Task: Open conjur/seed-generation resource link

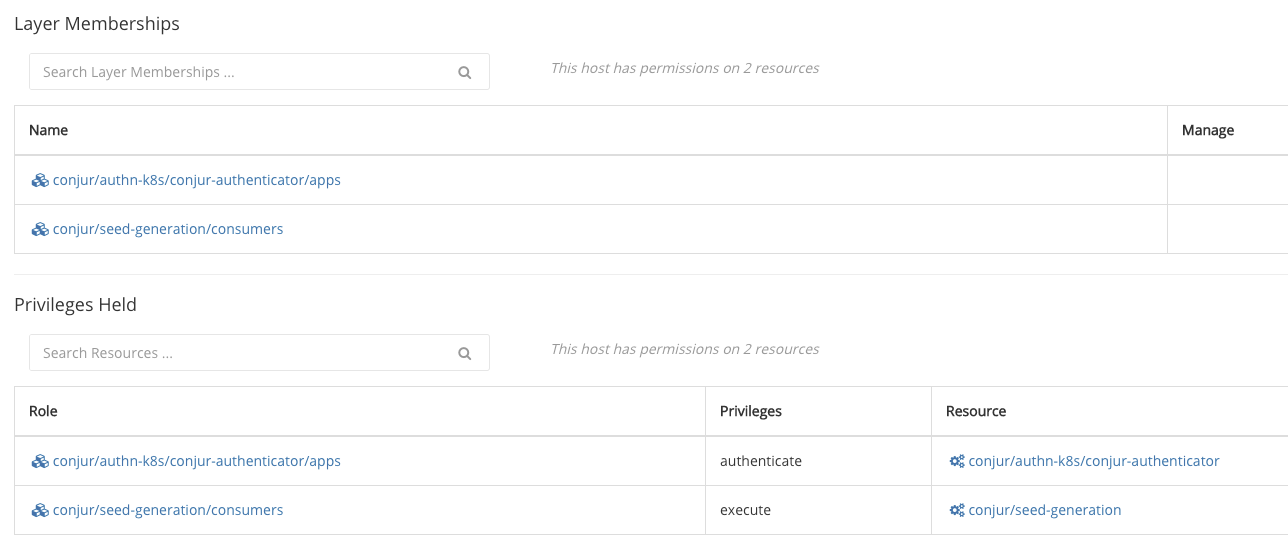Action: coord(1045,510)
